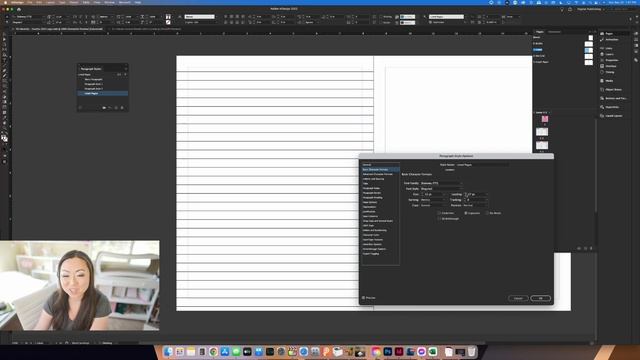This screenshot has width=640, height=360.
Task: Switch to the Pages tab in panel
Action: (540, 32)
